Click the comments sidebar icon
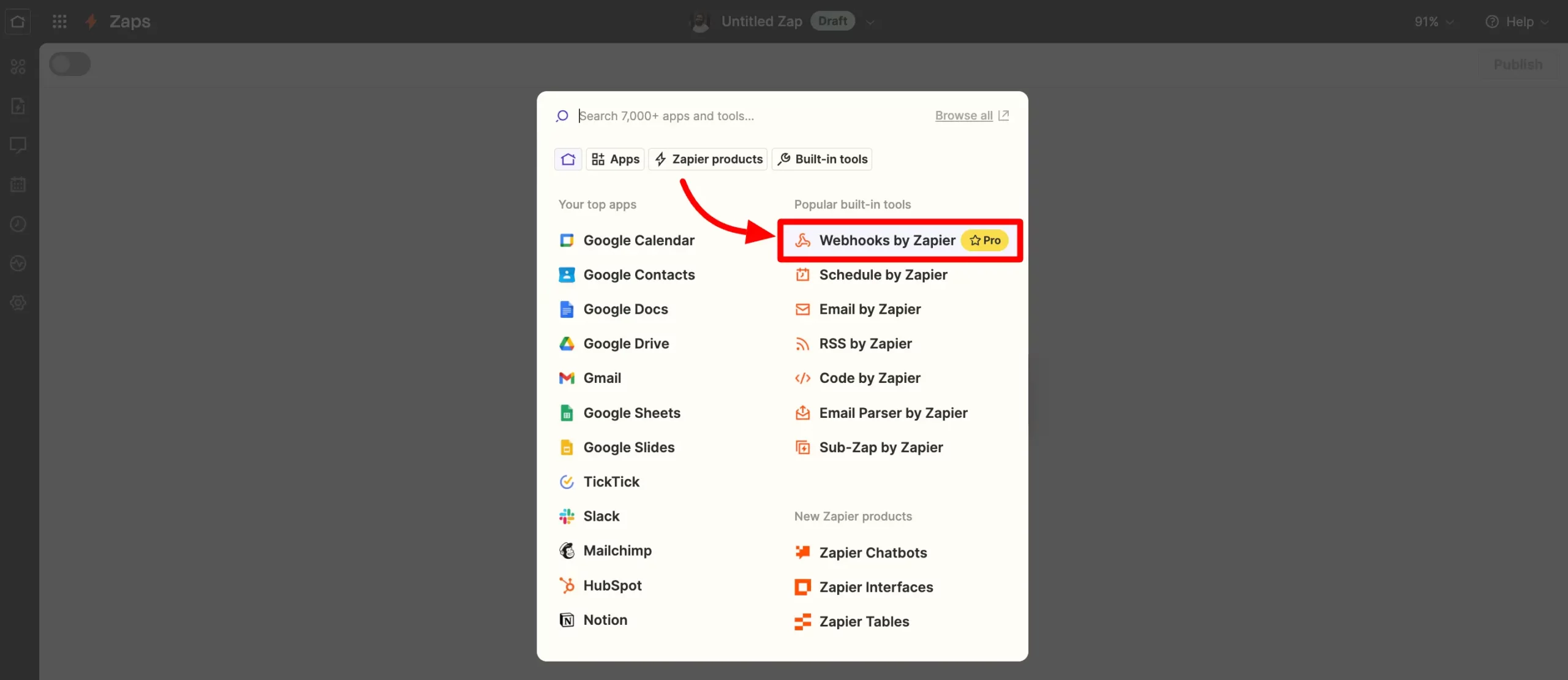This screenshot has width=1568, height=680. pyautogui.click(x=18, y=145)
